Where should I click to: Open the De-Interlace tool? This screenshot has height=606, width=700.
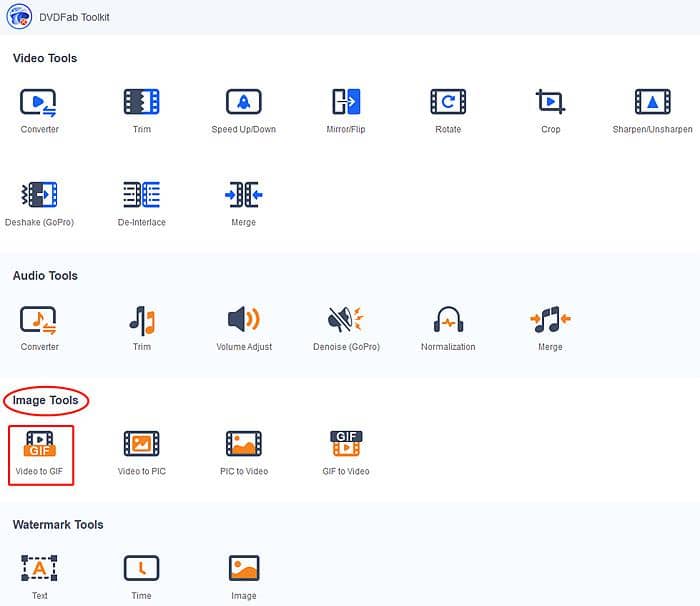(x=142, y=204)
